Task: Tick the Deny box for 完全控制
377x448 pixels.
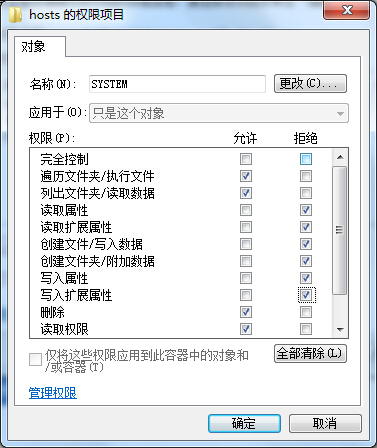Action: pyautogui.click(x=306, y=159)
